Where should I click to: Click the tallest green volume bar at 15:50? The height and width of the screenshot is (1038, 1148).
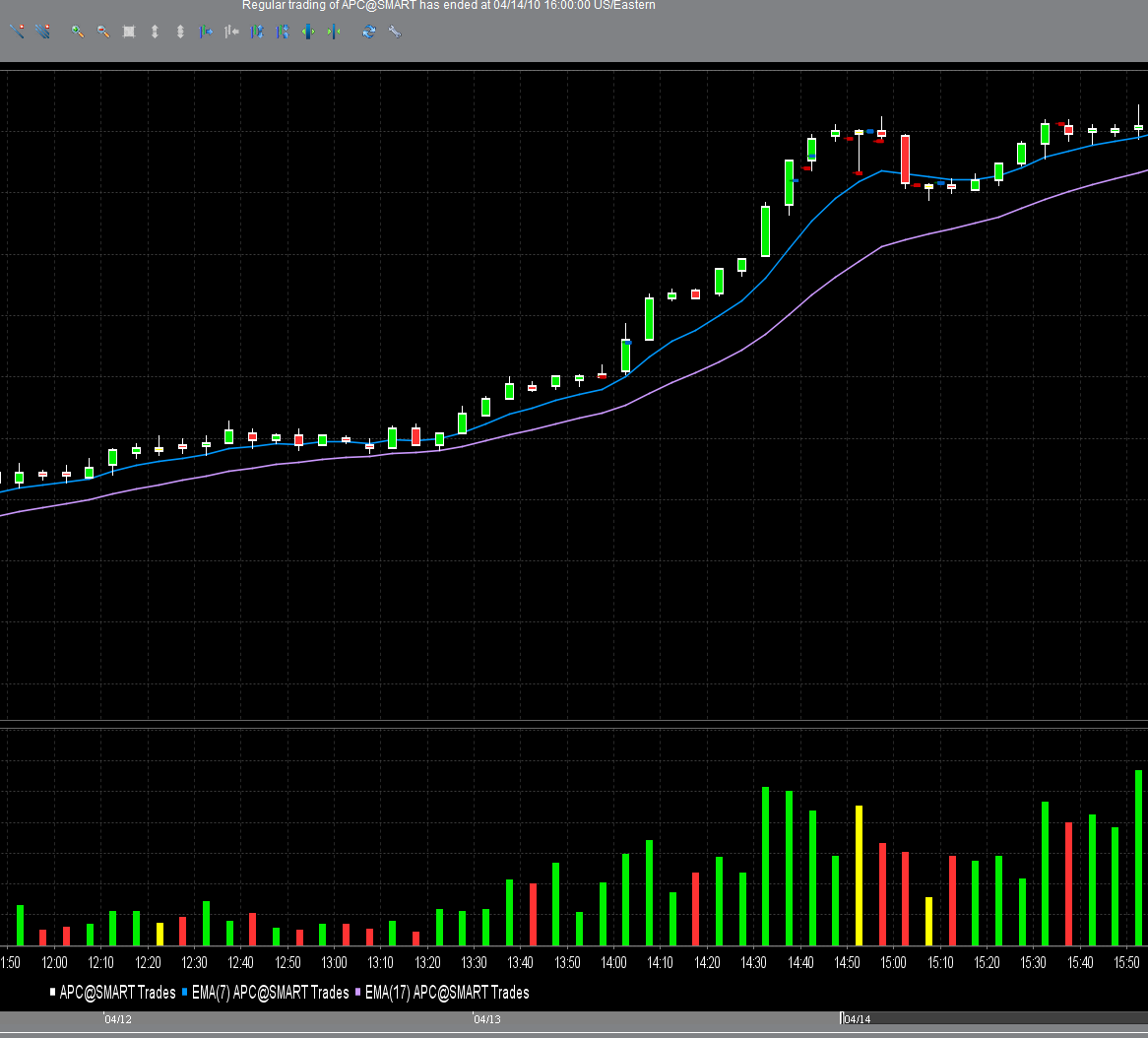coord(1138,858)
